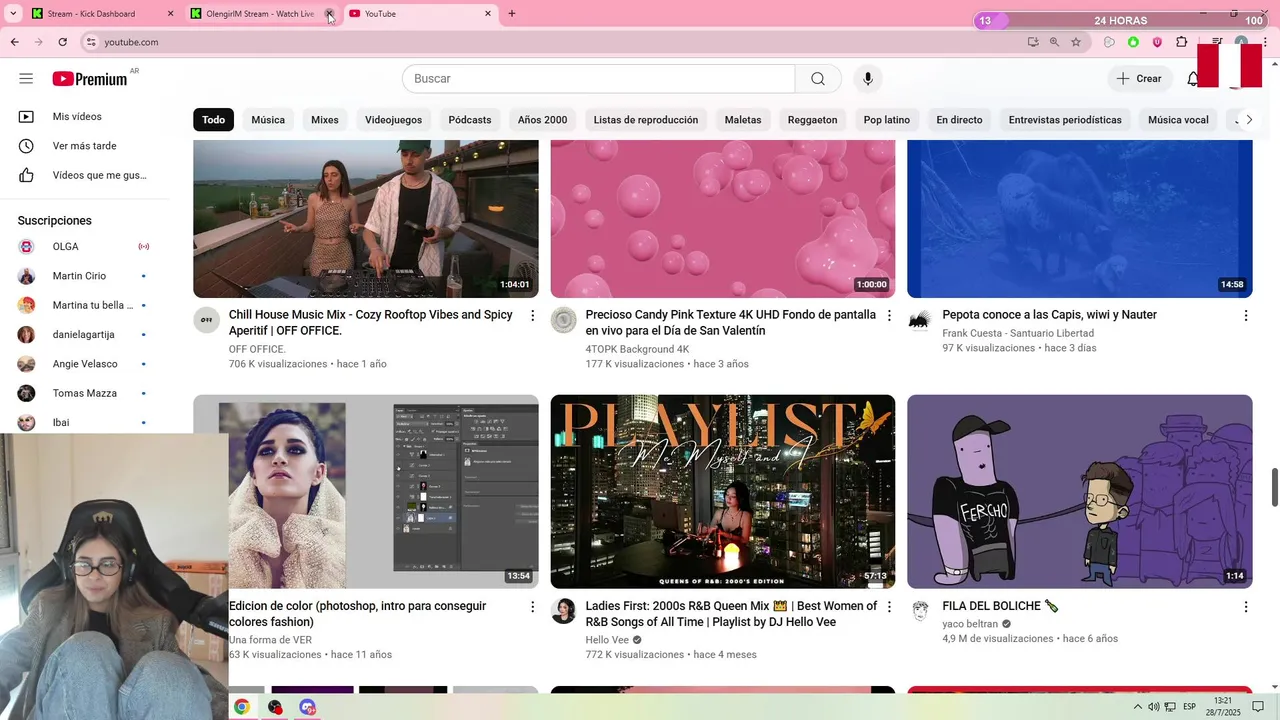This screenshot has height=720, width=1280.
Task: Activate voice search microphone
Action: click(x=867, y=79)
